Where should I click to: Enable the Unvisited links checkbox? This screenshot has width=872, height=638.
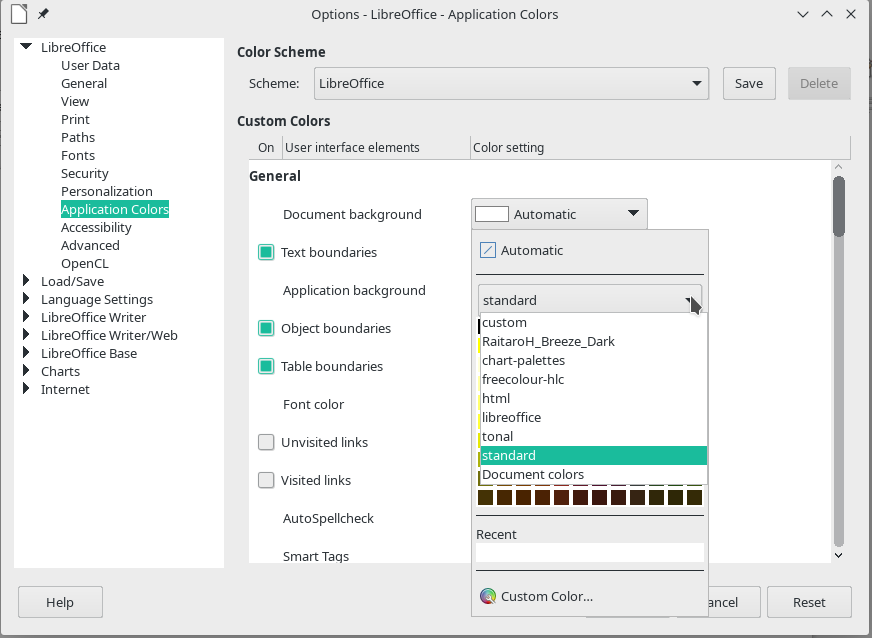tap(266, 442)
